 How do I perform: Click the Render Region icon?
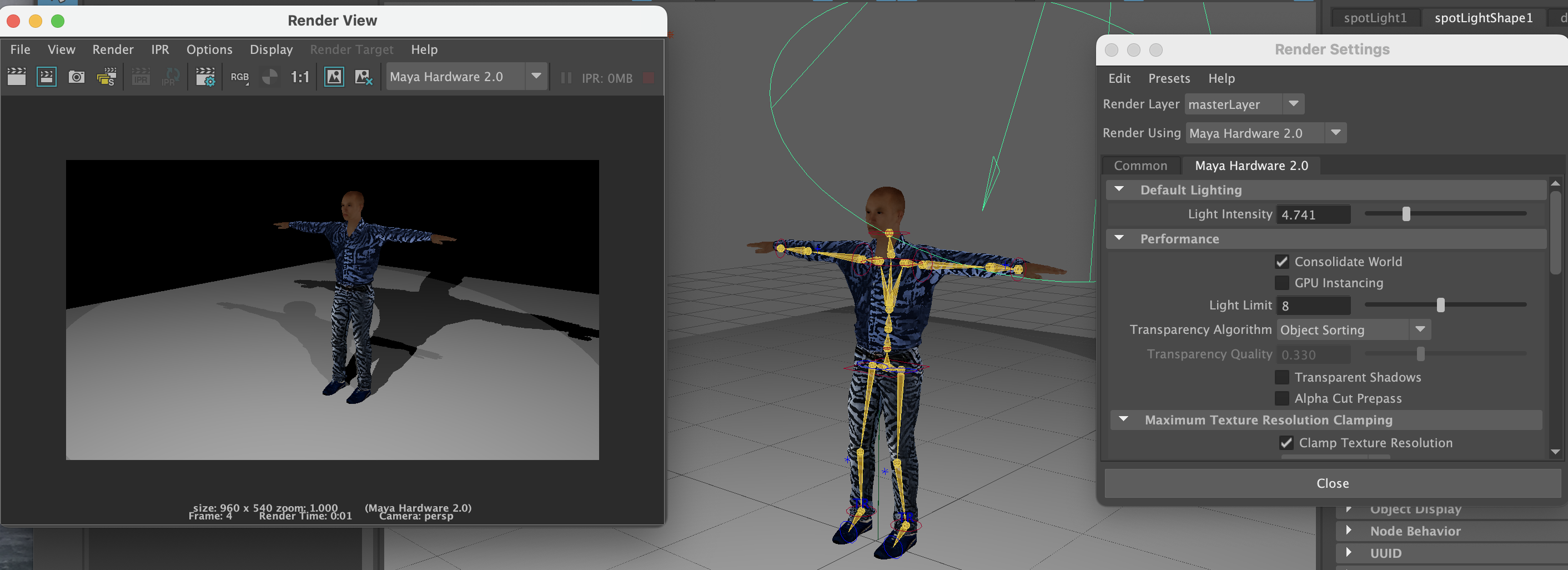(x=47, y=77)
